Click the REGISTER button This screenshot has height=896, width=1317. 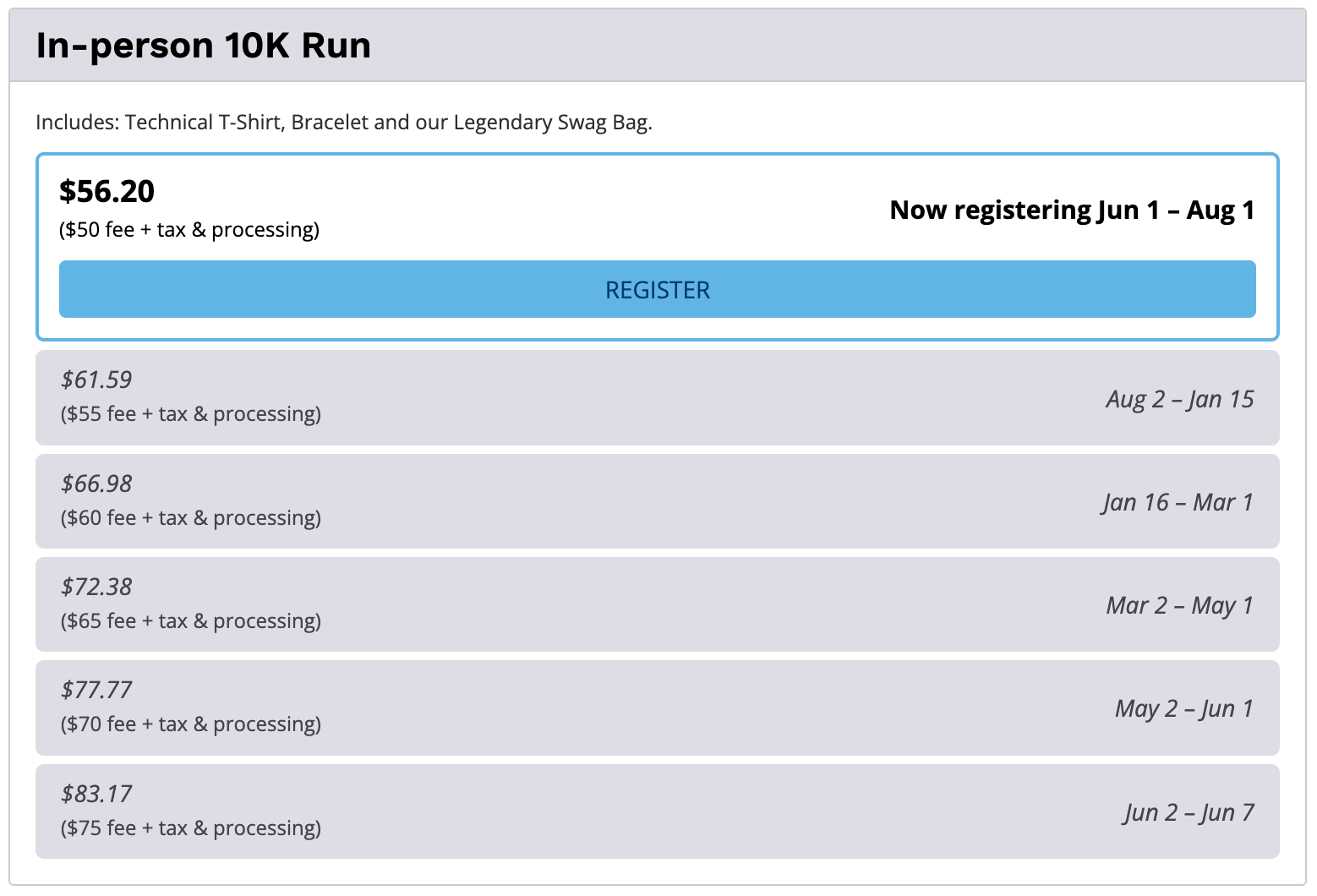click(x=657, y=290)
